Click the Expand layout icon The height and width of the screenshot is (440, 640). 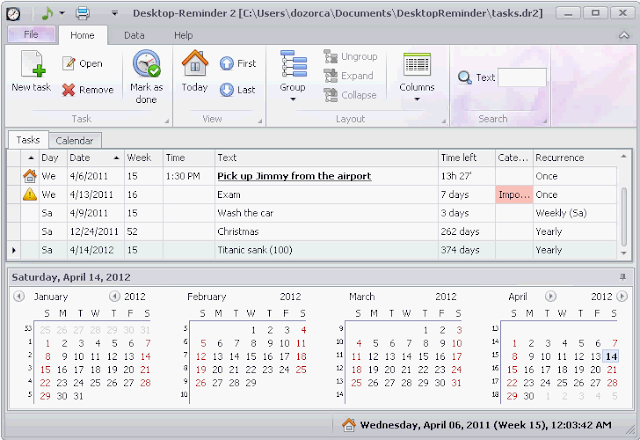click(x=330, y=76)
